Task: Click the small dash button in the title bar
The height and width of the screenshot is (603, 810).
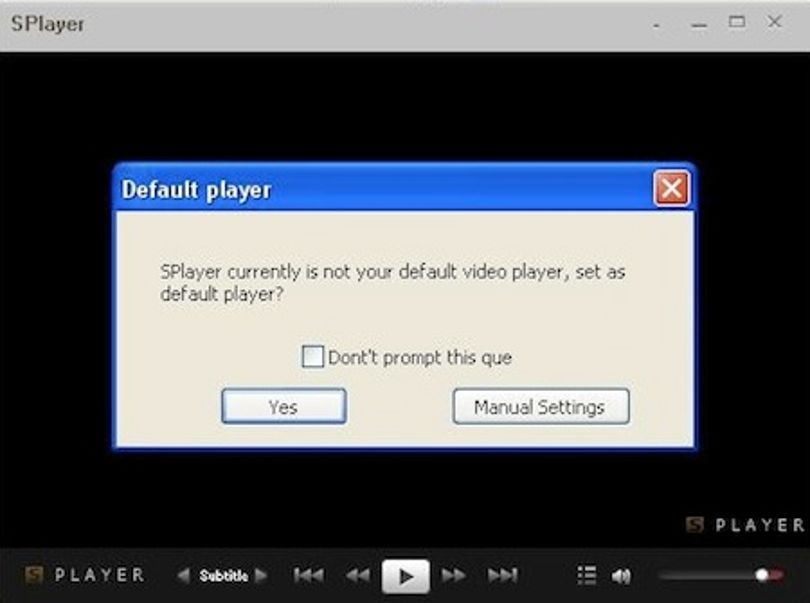Action: (657, 25)
